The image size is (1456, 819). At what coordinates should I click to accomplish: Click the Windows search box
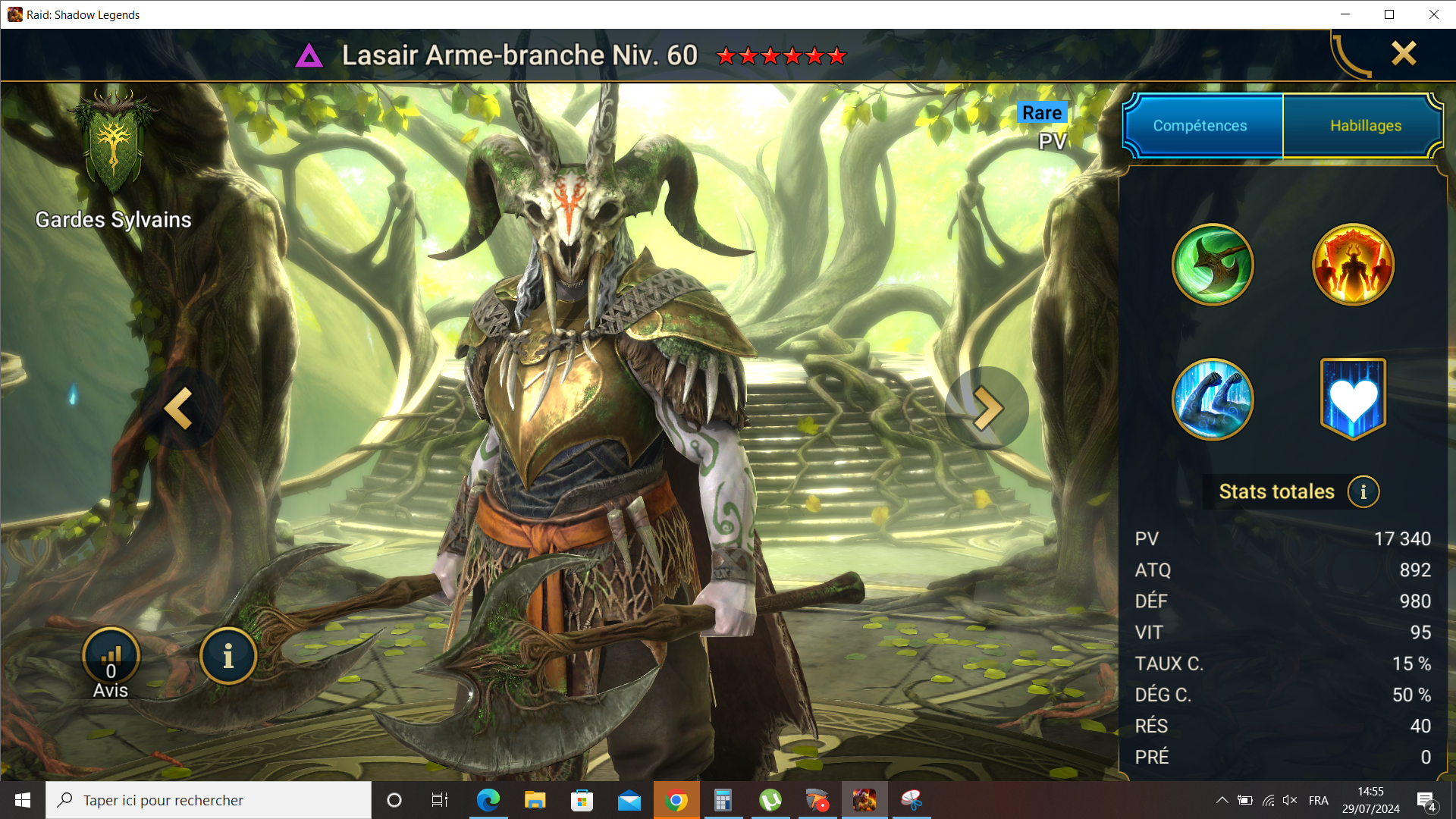(209, 800)
